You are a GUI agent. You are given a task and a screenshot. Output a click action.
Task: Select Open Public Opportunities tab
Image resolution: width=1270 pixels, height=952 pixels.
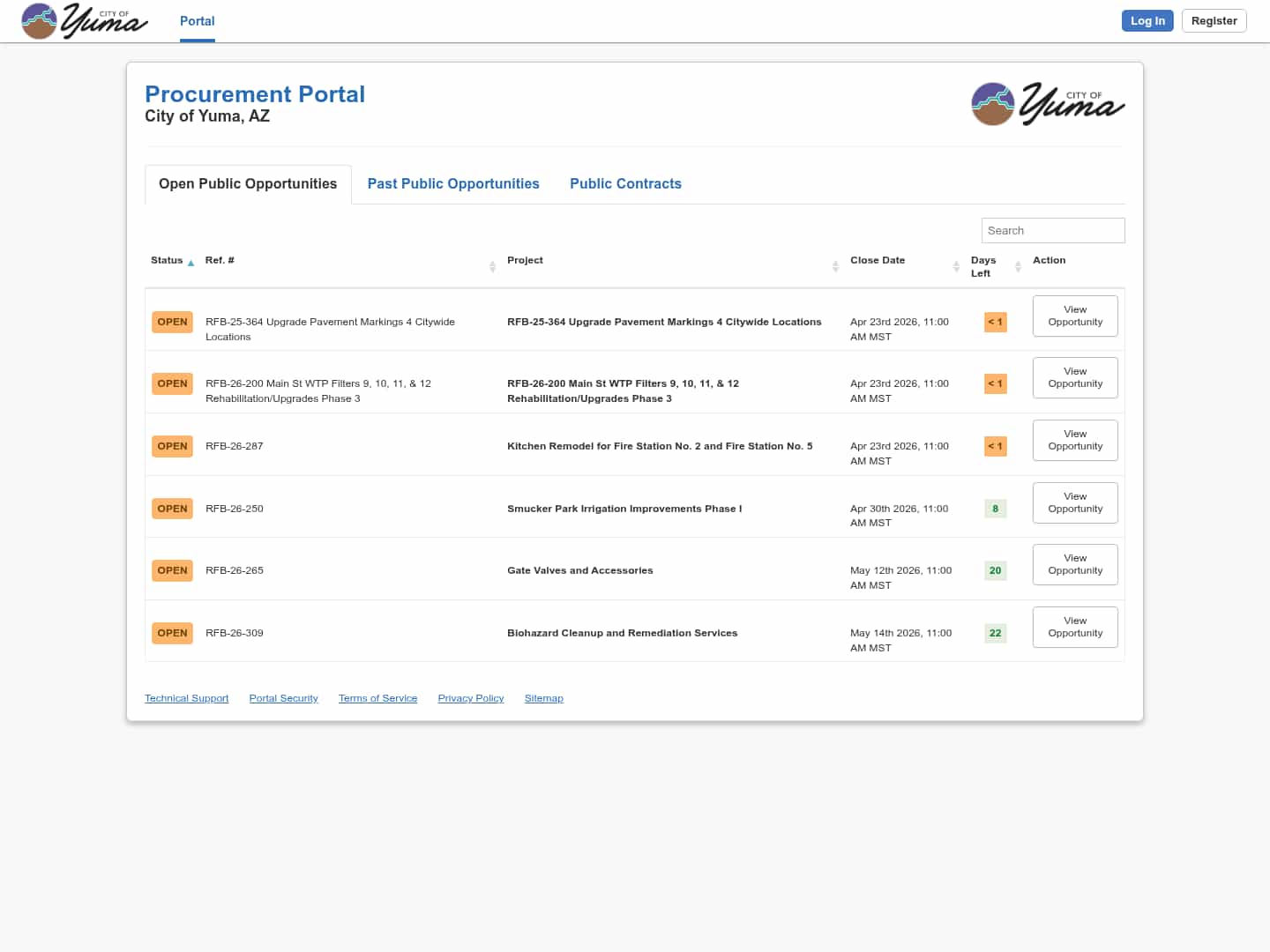[x=248, y=183]
